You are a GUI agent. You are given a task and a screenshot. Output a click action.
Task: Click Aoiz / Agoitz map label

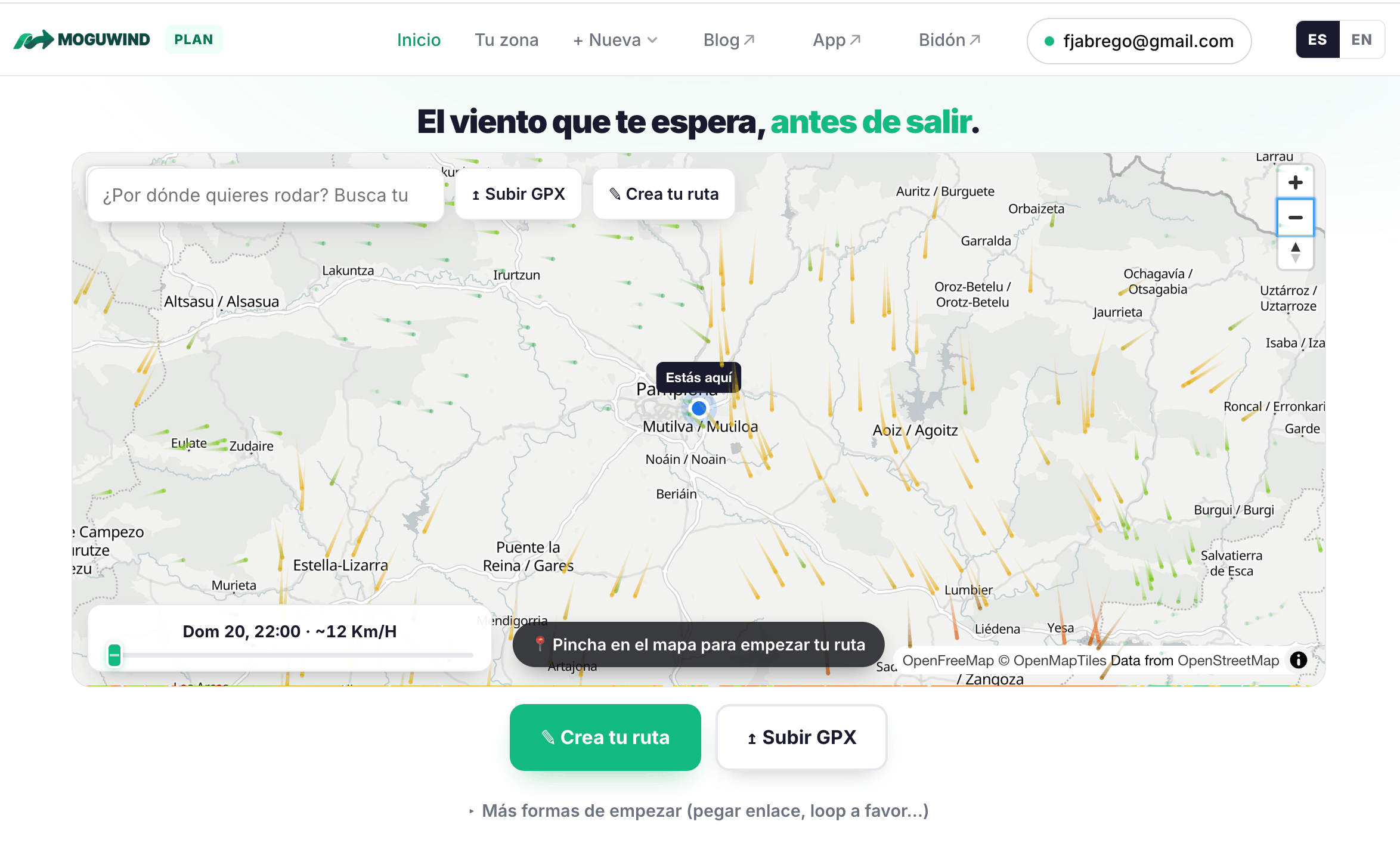coord(915,430)
